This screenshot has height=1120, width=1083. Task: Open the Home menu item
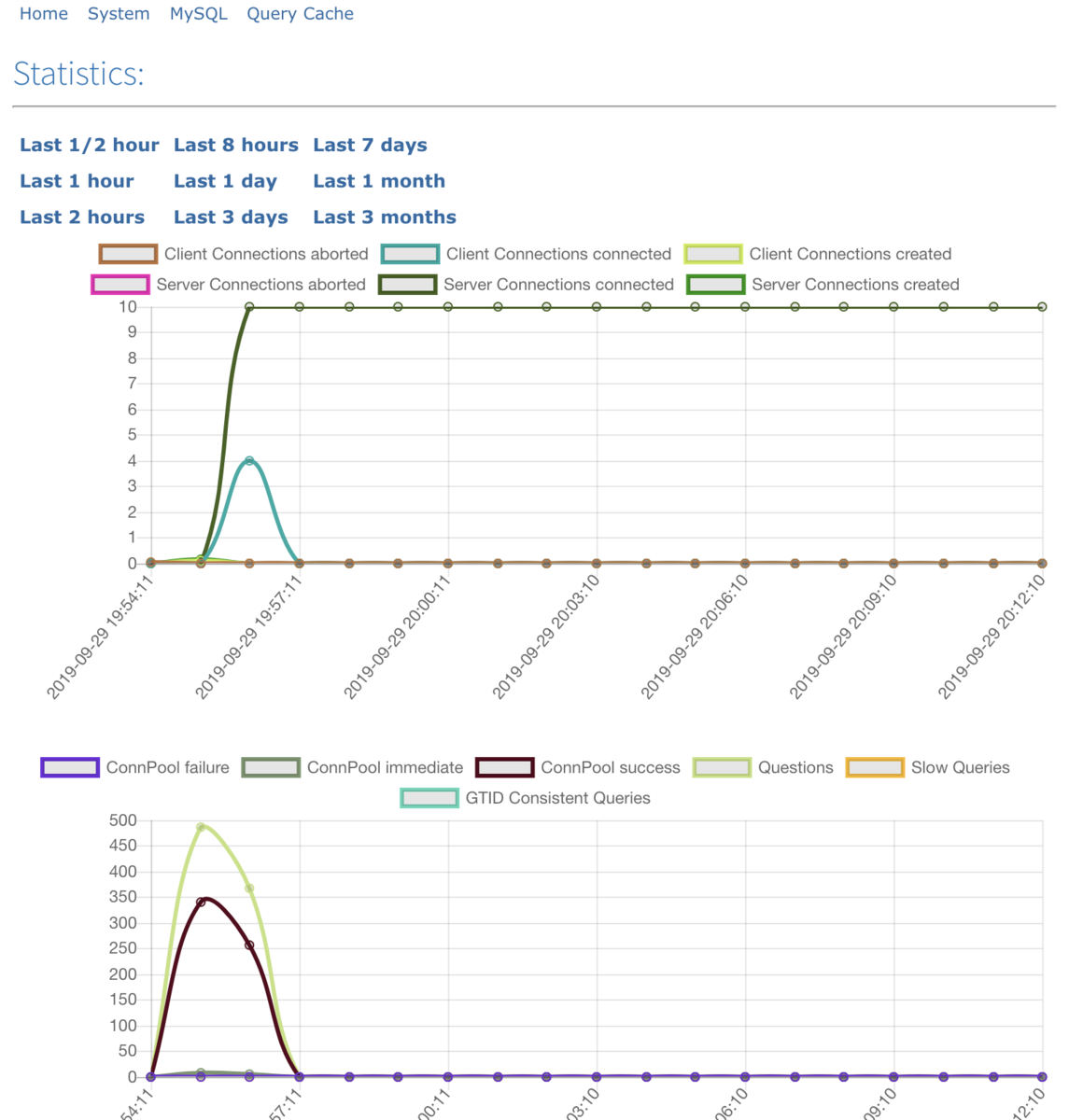click(x=44, y=14)
